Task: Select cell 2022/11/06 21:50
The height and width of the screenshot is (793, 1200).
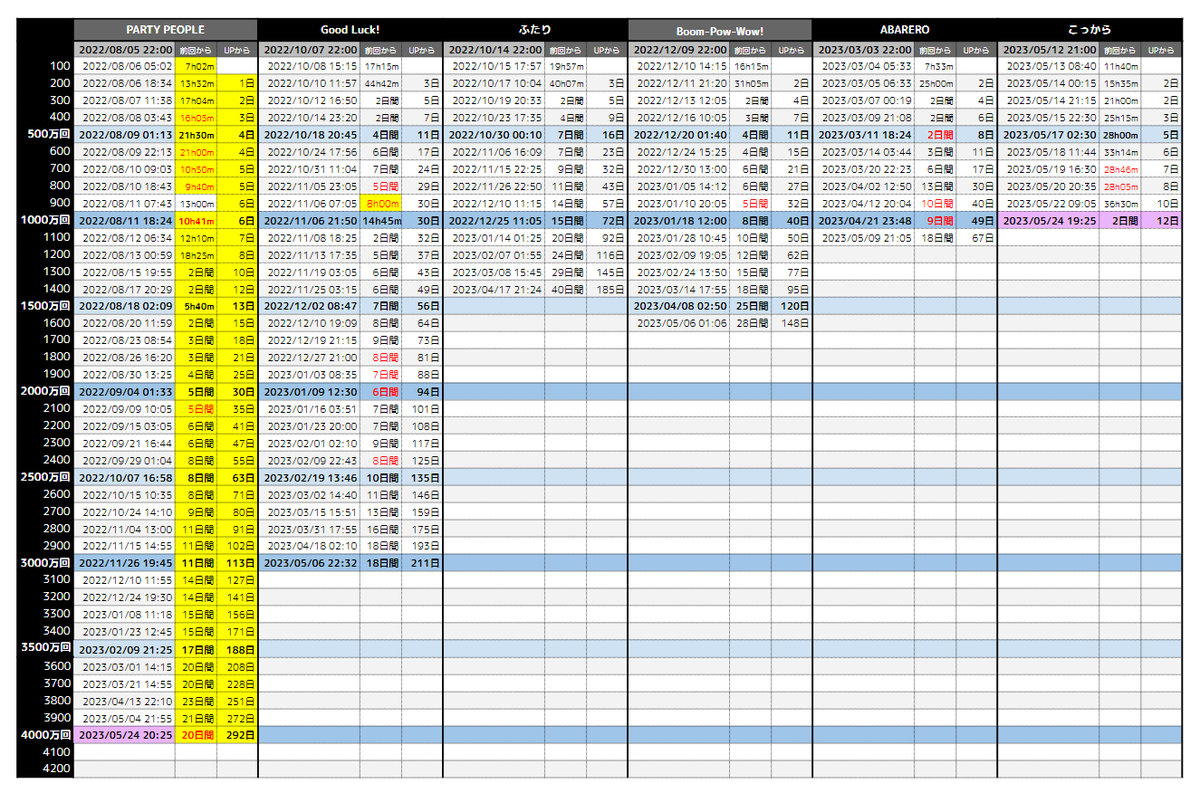Action: coord(310,219)
